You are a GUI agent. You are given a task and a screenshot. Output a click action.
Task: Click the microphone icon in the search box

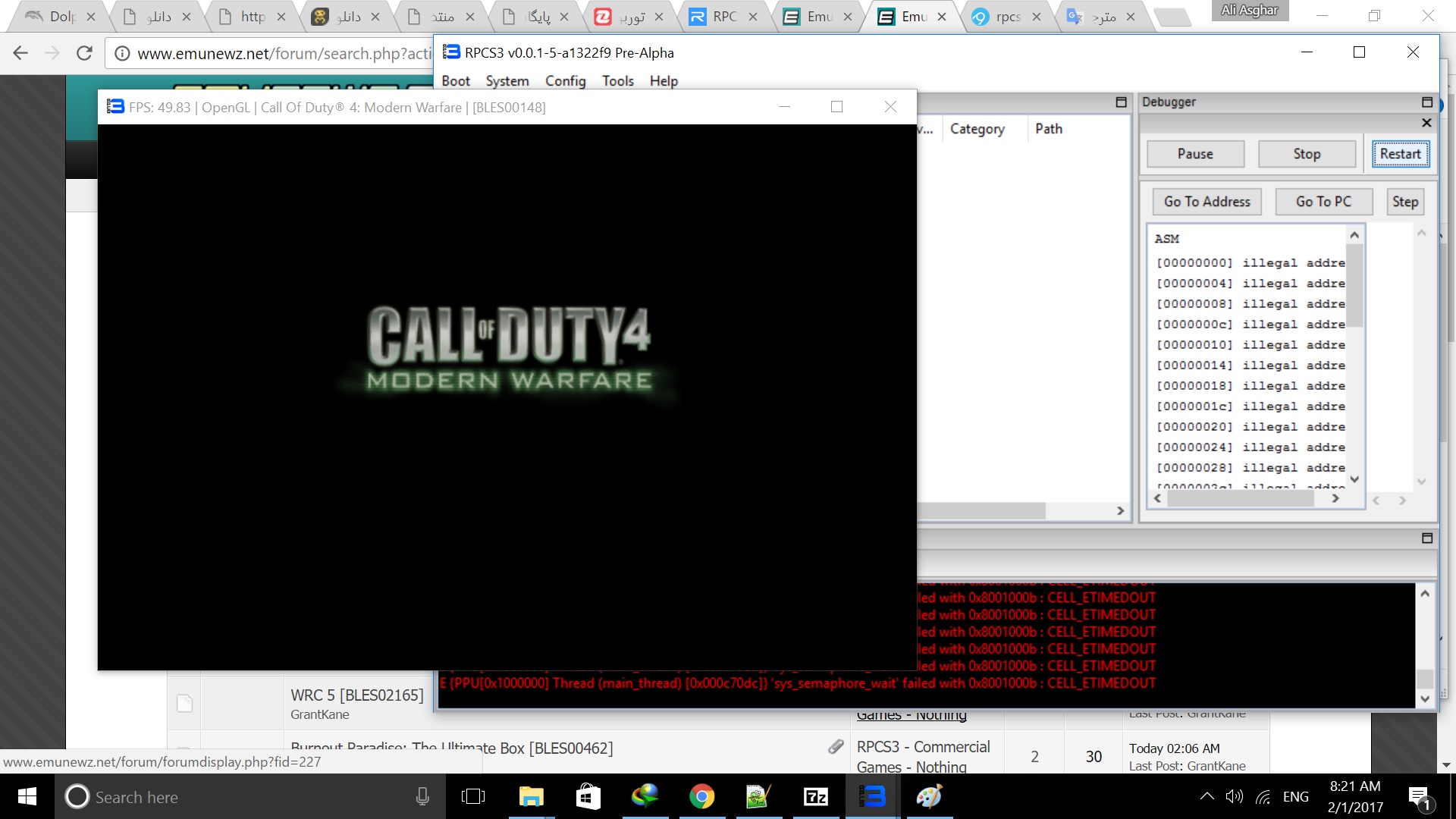point(422,797)
